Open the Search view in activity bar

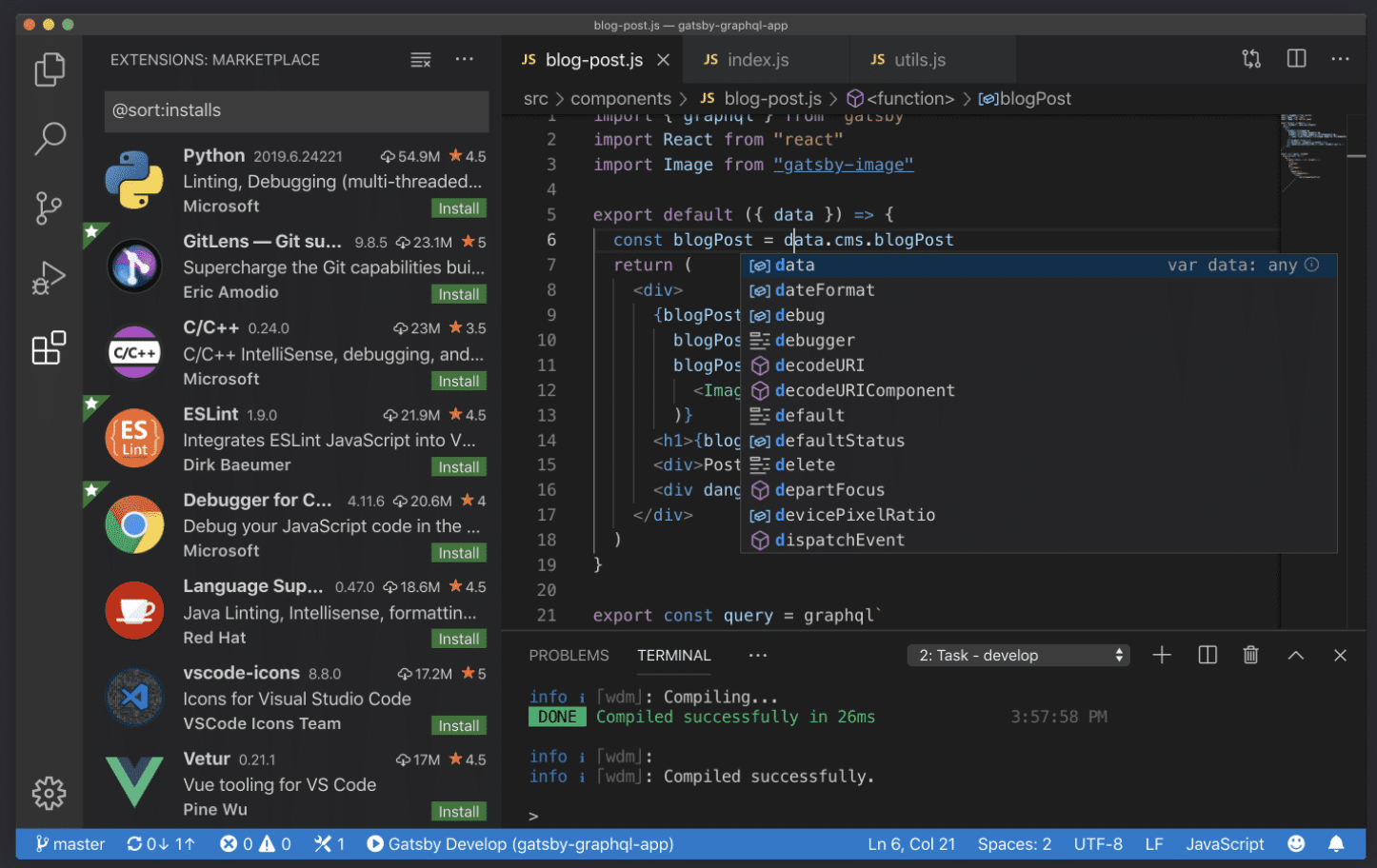point(50,138)
